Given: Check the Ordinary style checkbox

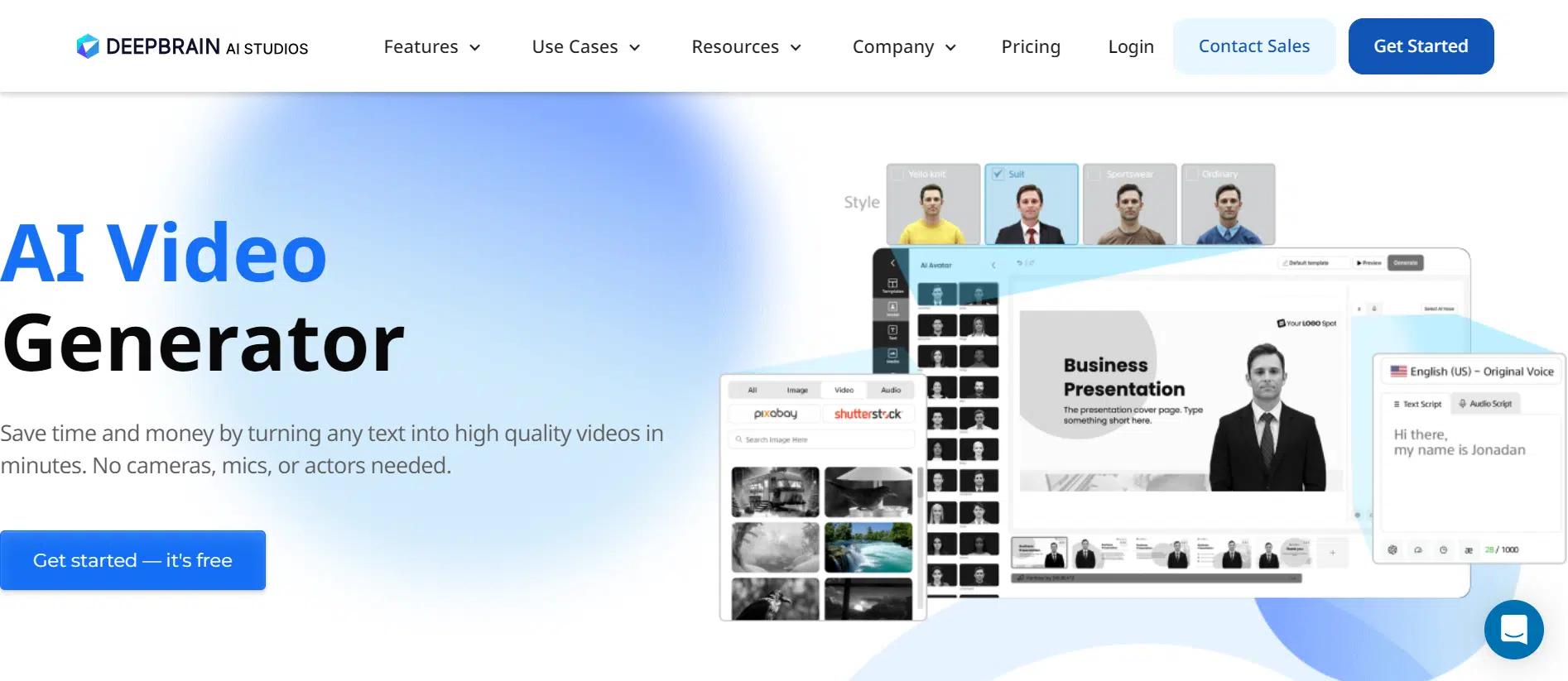Looking at the screenshot, I should click(x=1192, y=174).
